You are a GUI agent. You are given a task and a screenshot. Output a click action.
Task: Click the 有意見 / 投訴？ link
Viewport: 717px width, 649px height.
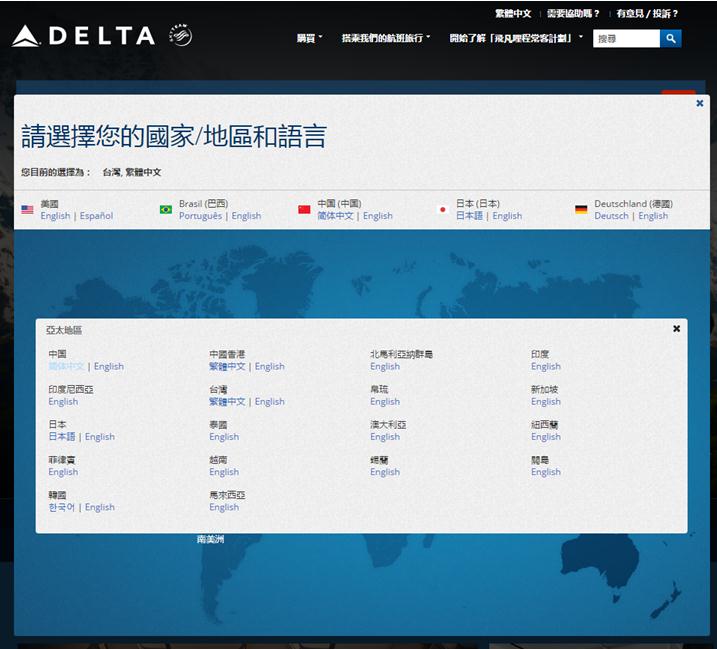[647, 14]
